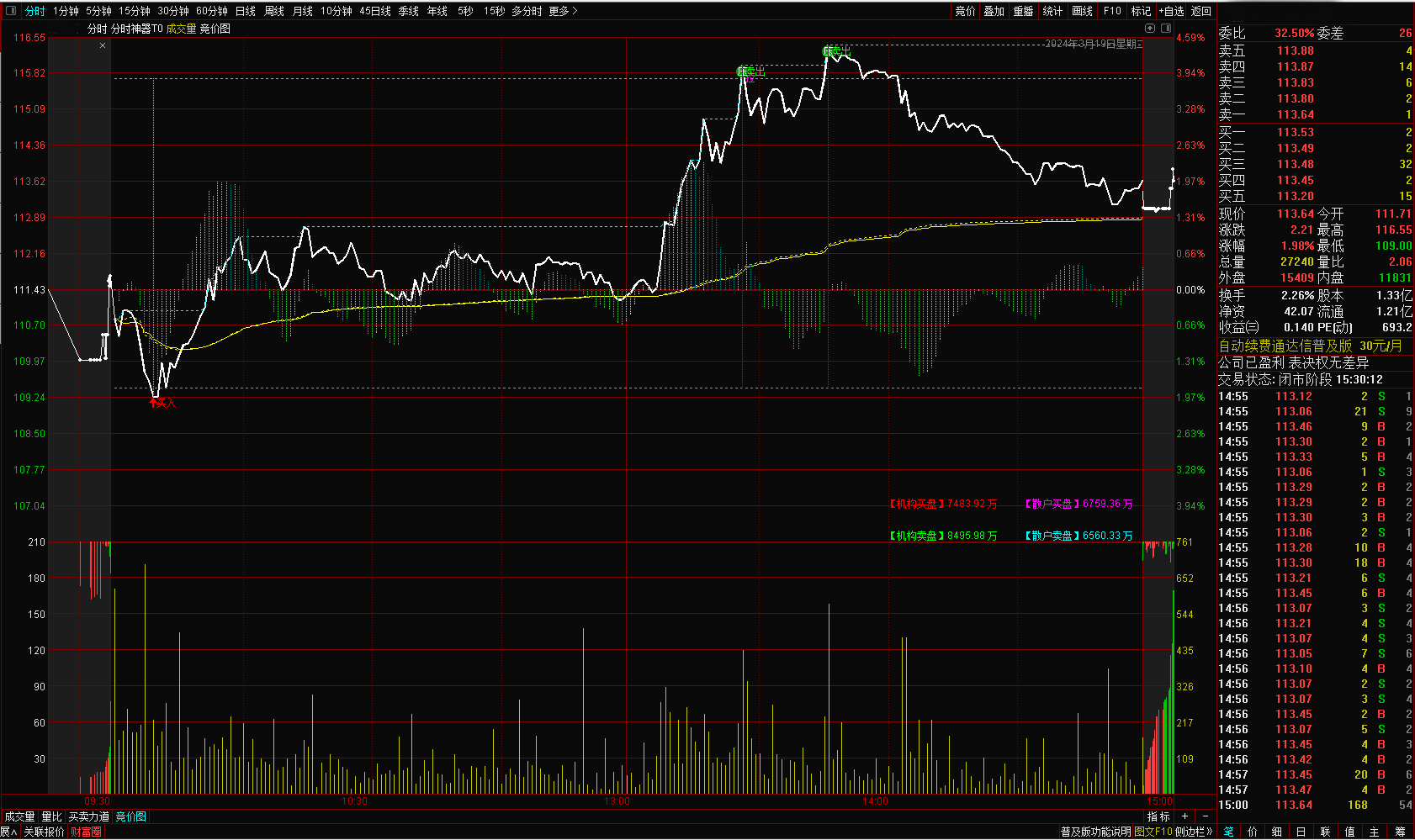Click the 13:00 marker on the time axis
Screen dimensions: 1415x840
pyautogui.click(x=617, y=801)
